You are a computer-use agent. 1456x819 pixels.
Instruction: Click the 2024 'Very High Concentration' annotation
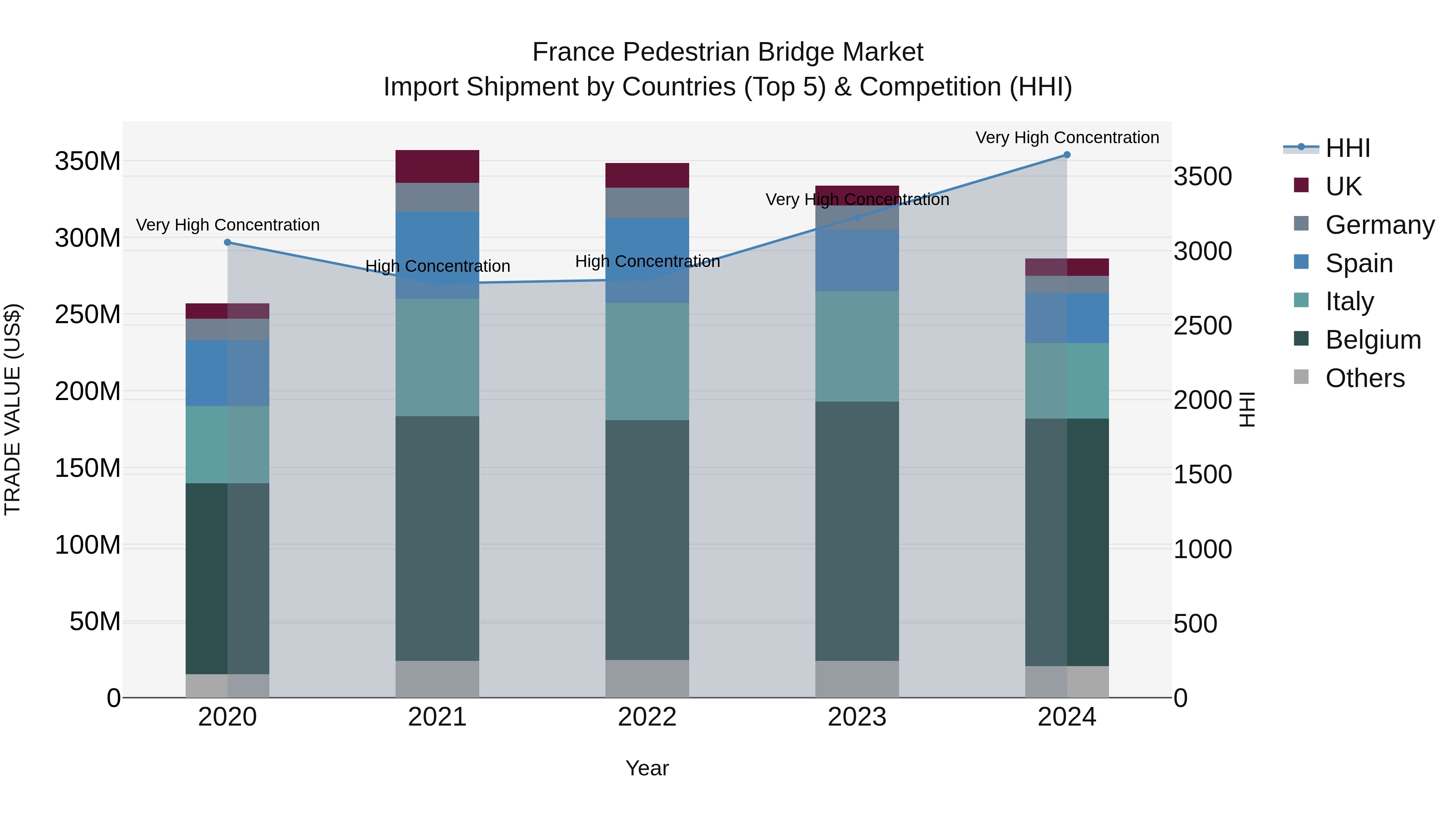pyautogui.click(x=1067, y=138)
